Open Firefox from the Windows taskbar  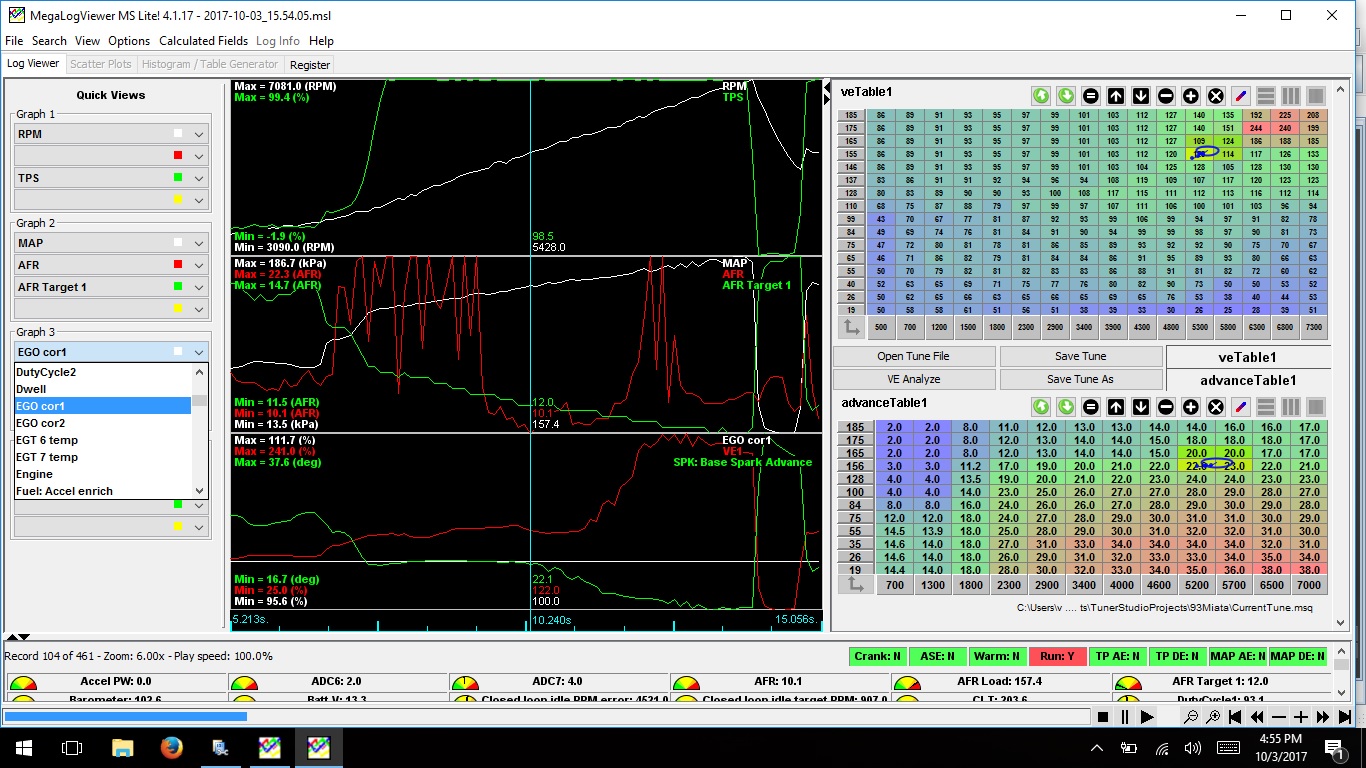[x=171, y=747]
